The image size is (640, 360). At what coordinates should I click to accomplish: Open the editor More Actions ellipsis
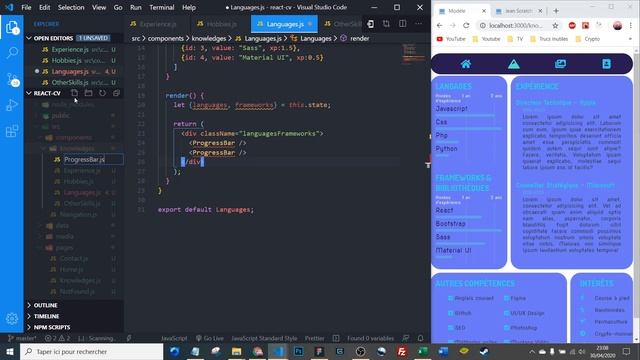coord(418,24)
